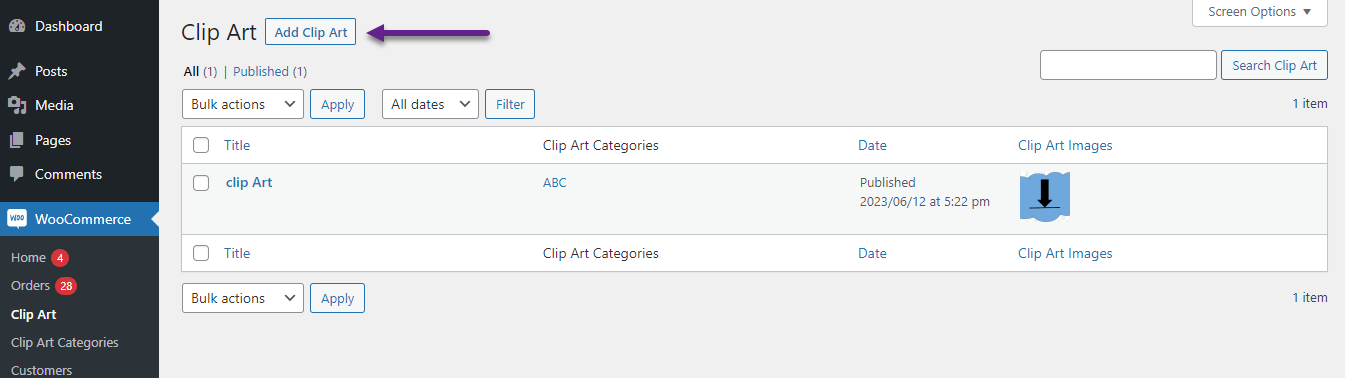Open the clip art arrow thumbnail

pyautogui.click(x=1045, y=196)
